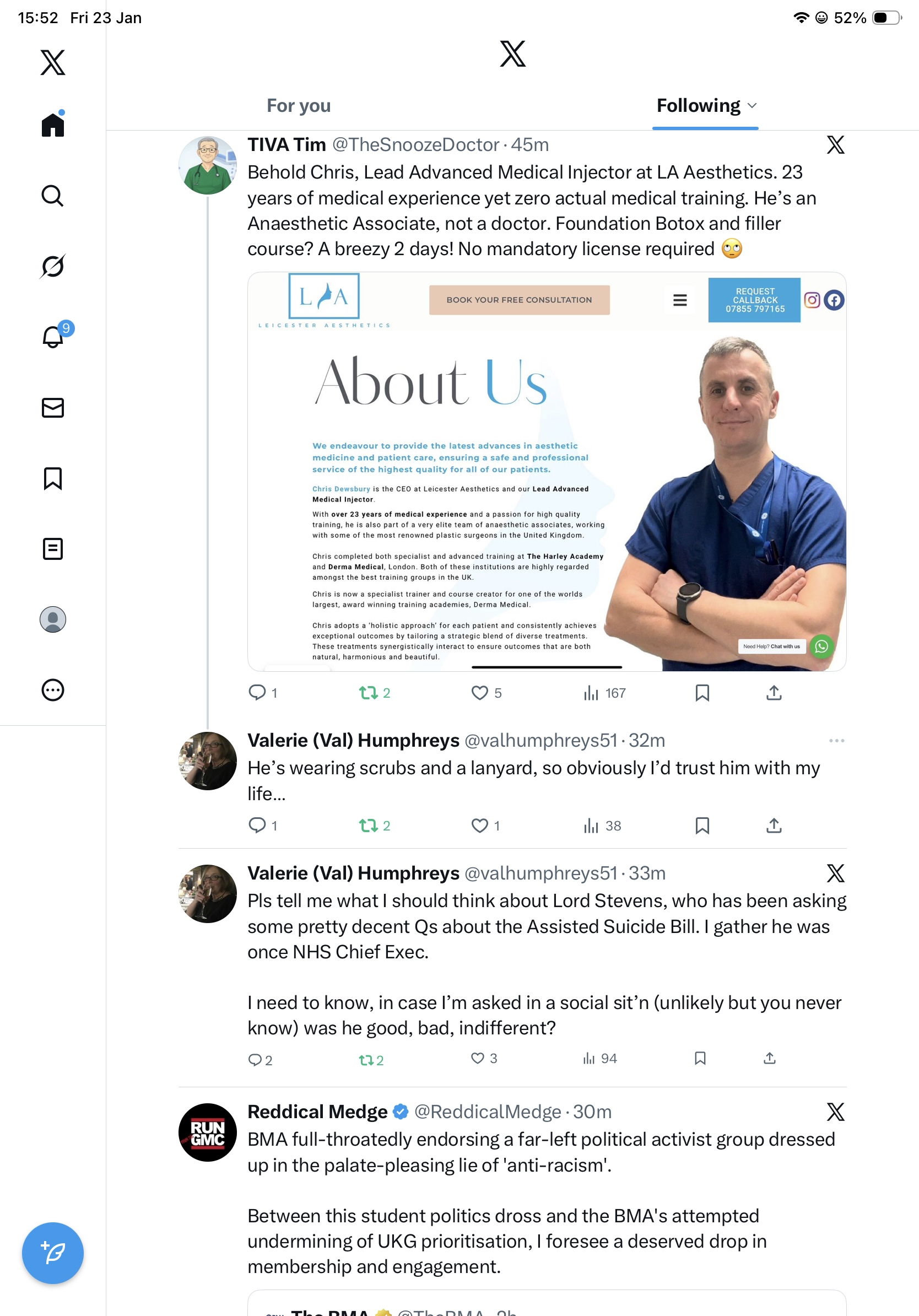Viewport: 919px width, 1316px height.
Task: Open Lists icon in the sidebar
Action: [53, 548]
